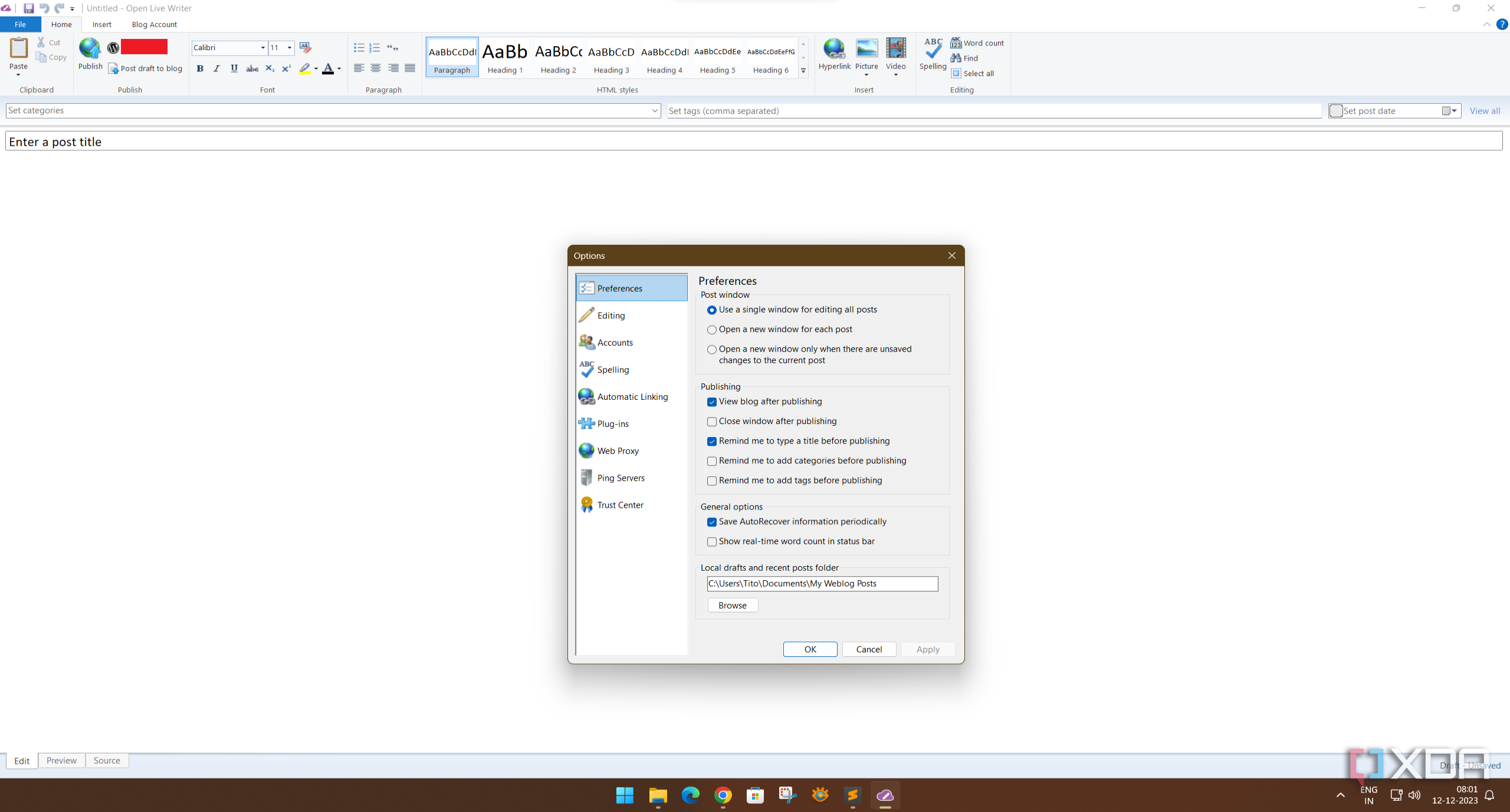1510x812 pixels.
Task: Apply Strikethrough formatting
Action: pos(252,68)
